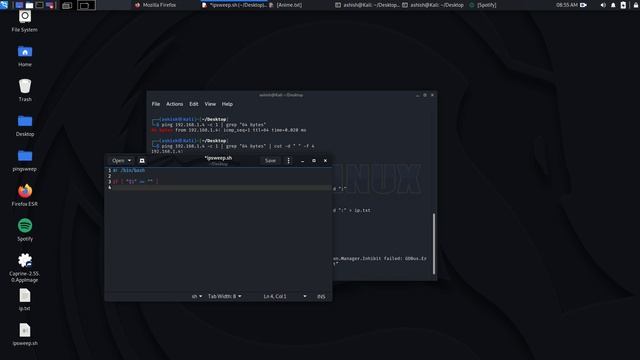The image size is (640, 360).
Task: Open the View menu in the terminal
Action: 210,104
